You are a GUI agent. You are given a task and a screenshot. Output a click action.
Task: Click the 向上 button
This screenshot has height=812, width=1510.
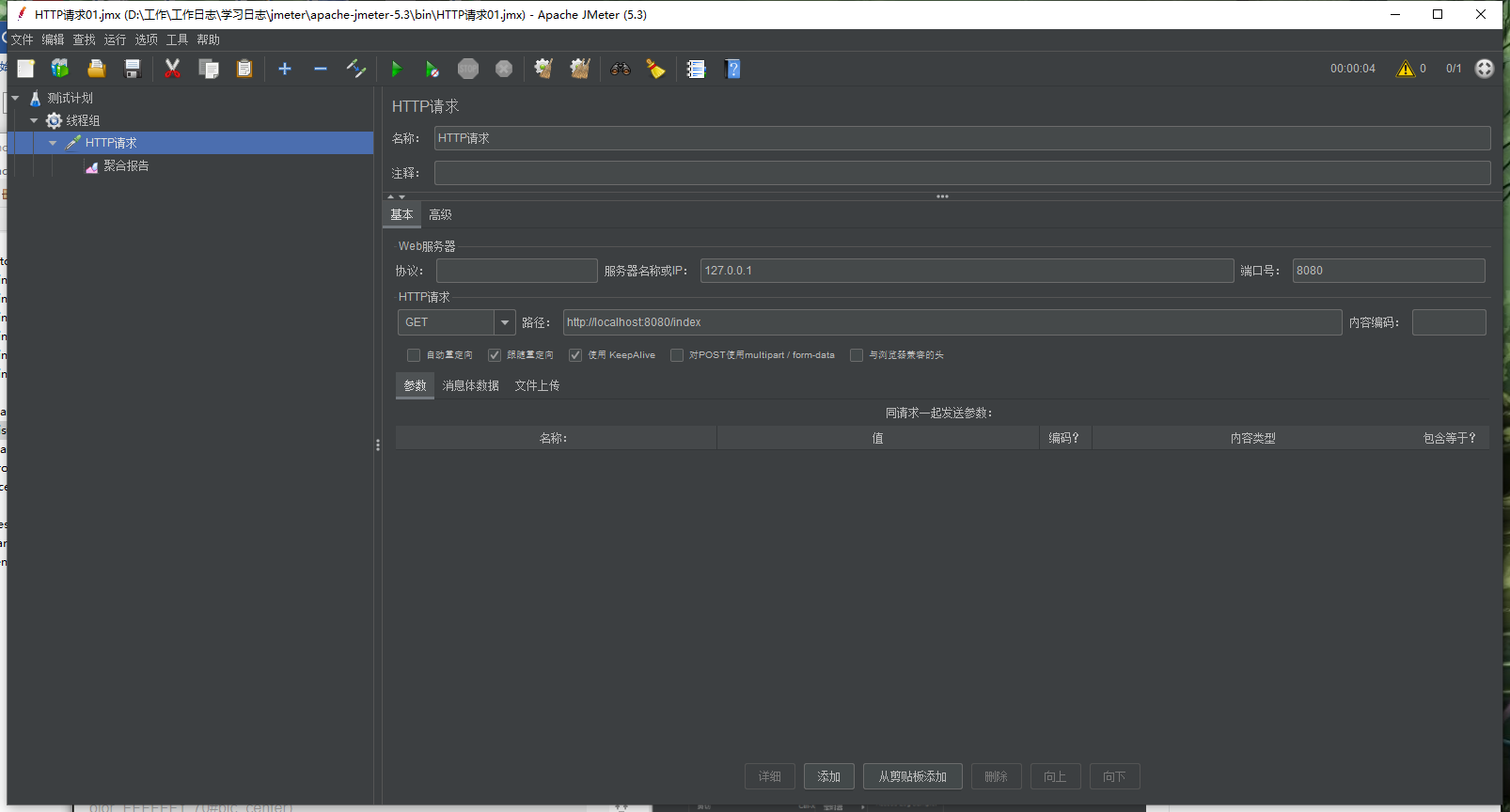1056,776
